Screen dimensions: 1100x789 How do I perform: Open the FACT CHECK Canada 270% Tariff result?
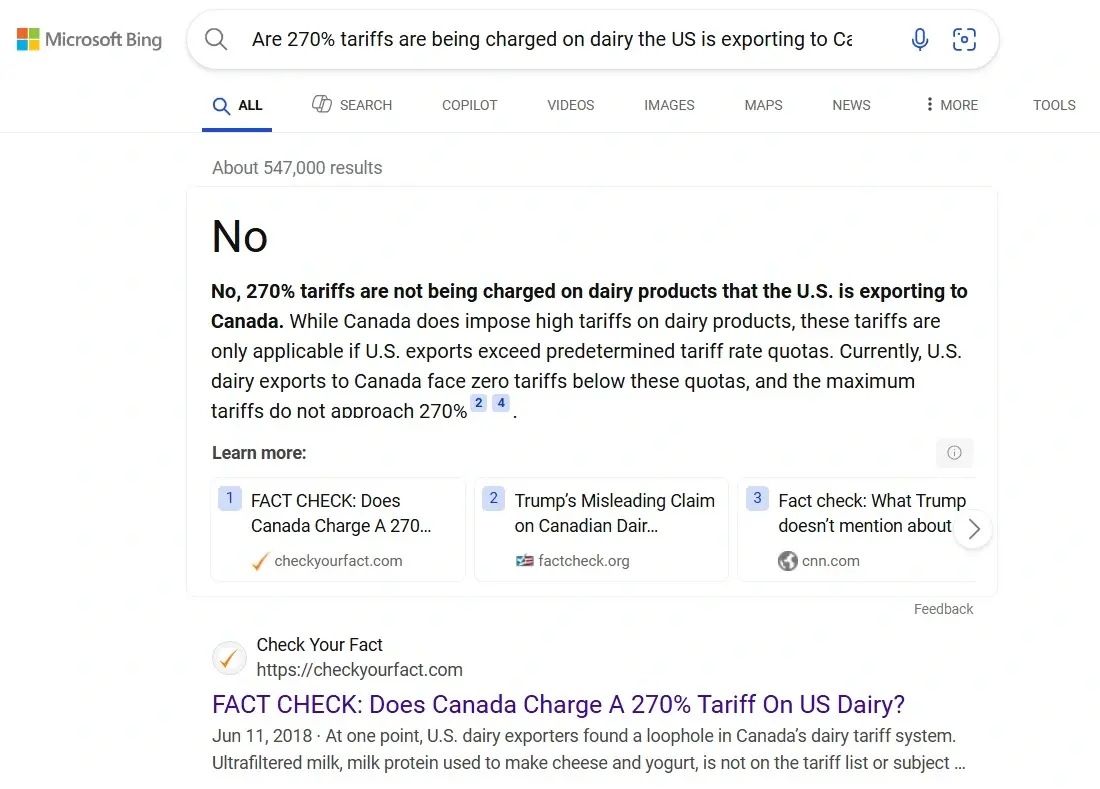click(558, 704)
